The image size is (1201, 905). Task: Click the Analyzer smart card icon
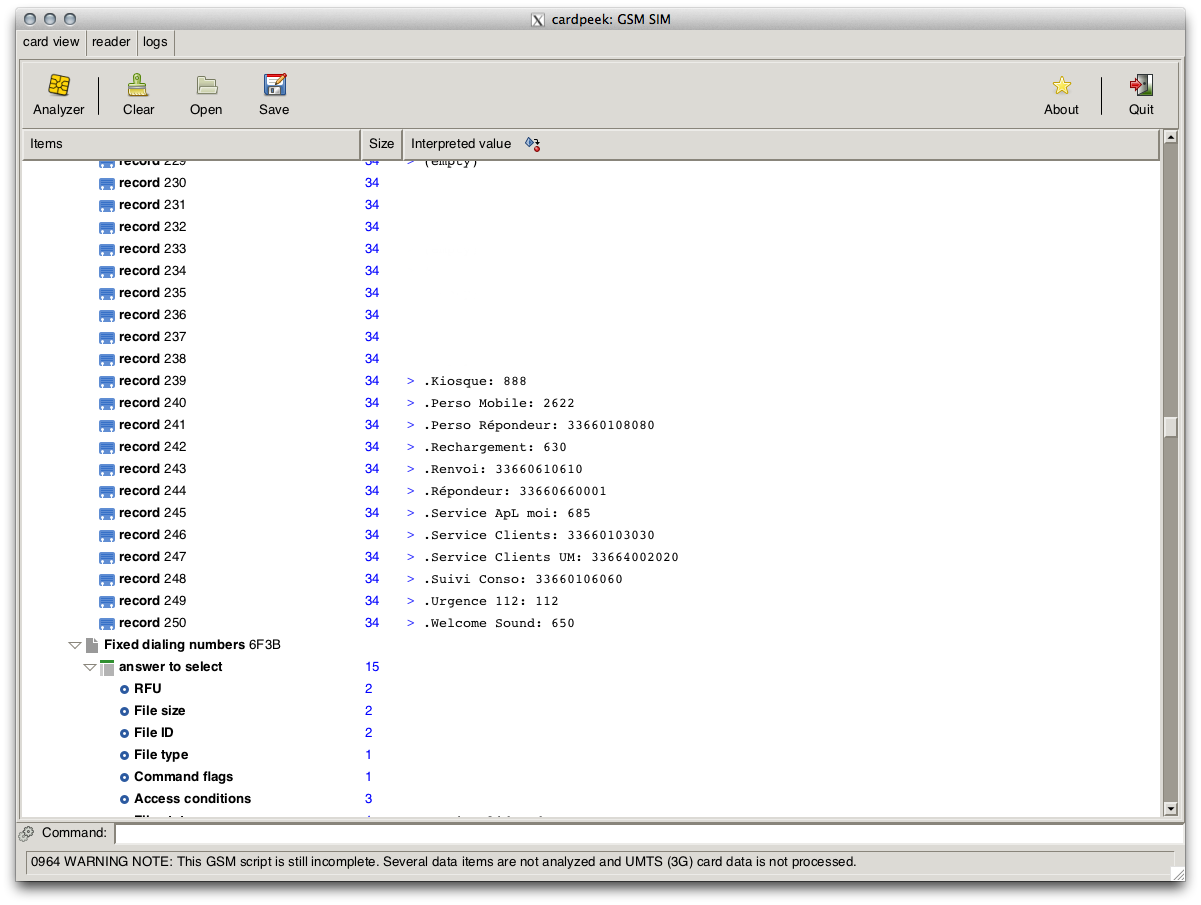58,86
